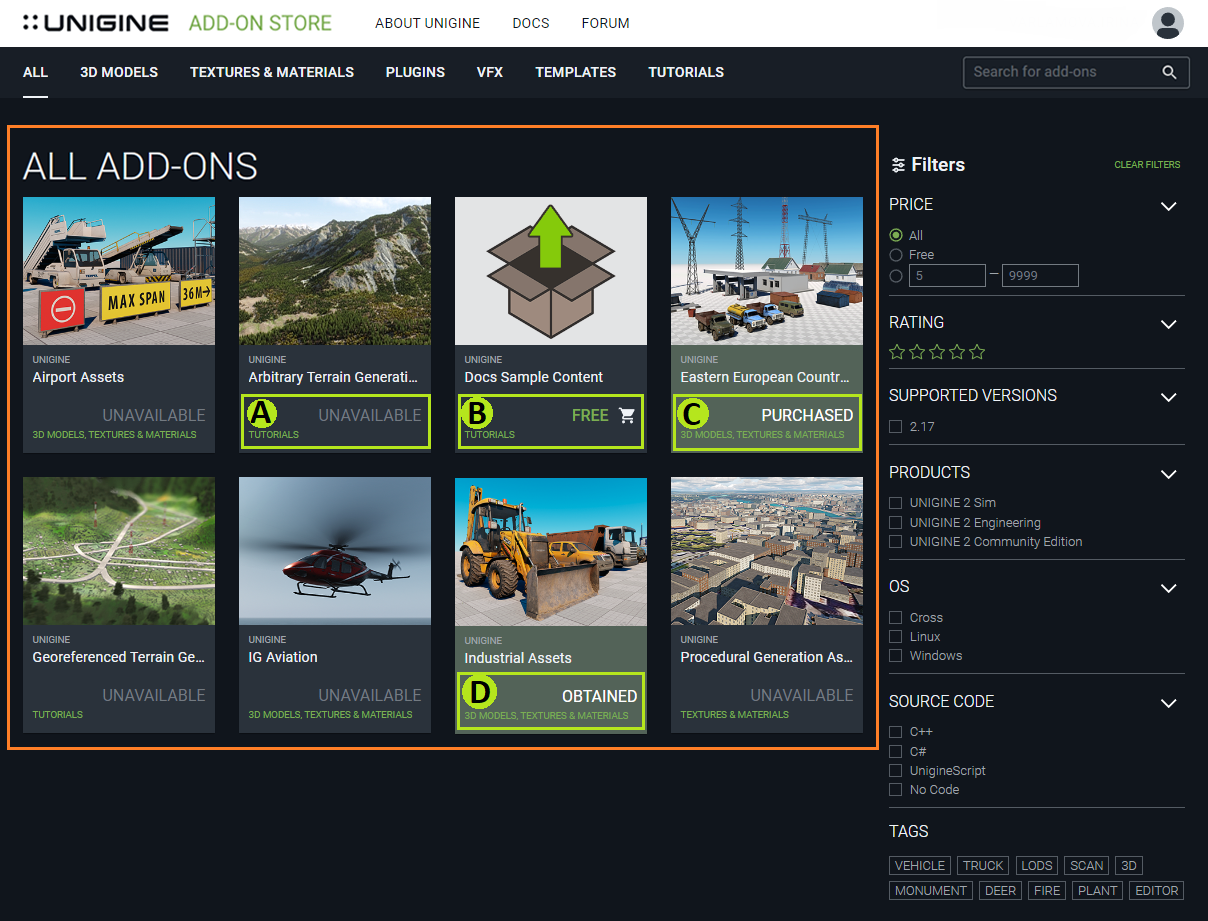Screen dimensions: 1208x921
Task: Select the PLANT tag
Action: 1097,890
